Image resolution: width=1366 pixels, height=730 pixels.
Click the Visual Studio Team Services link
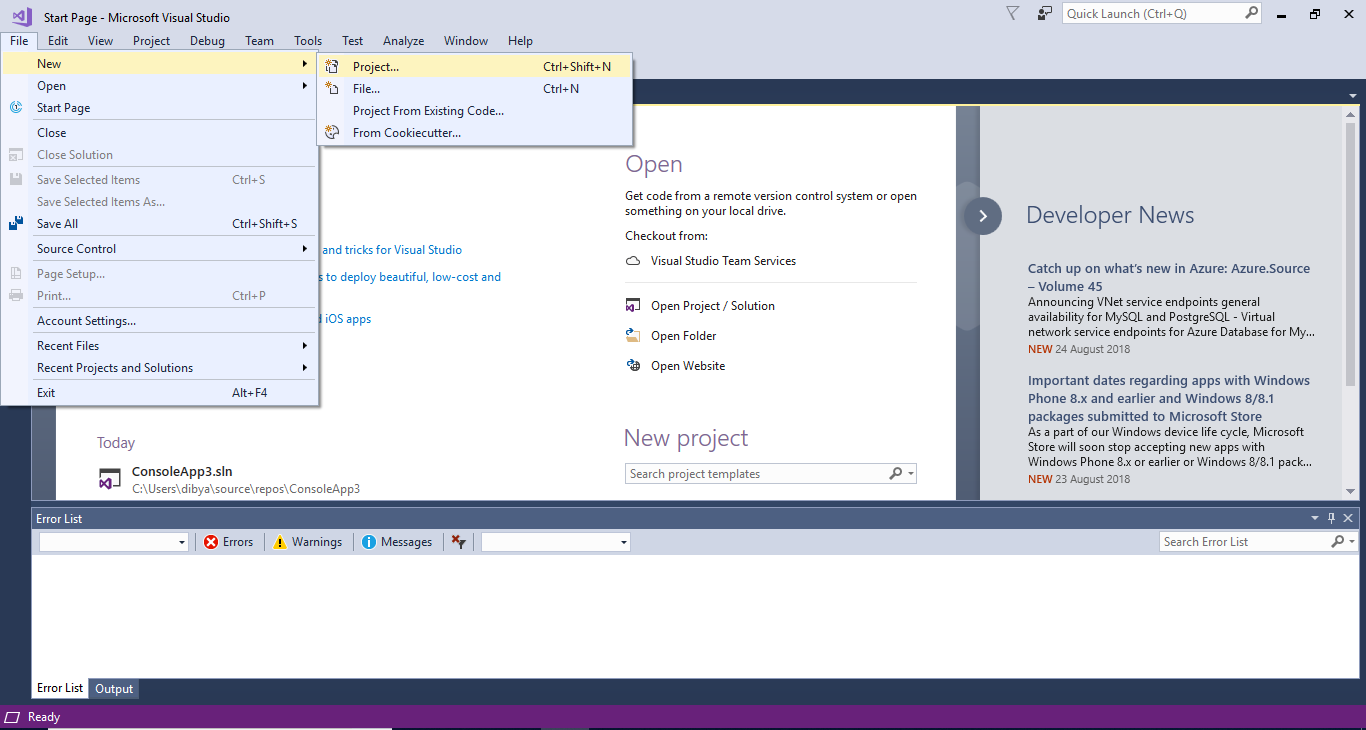723,261
